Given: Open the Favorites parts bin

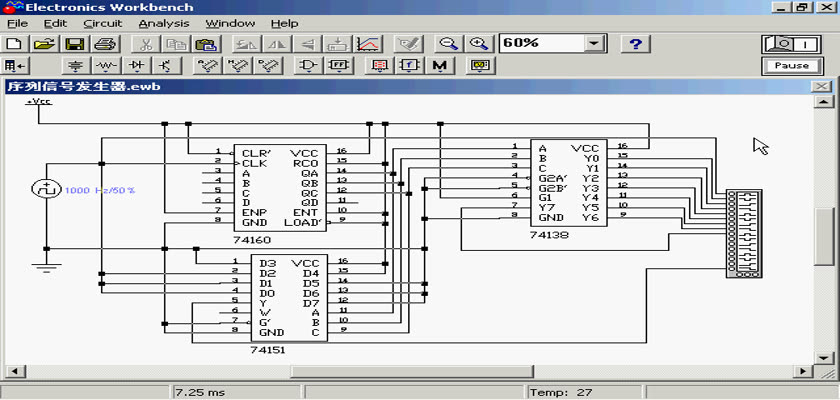Looking at the screenshot, I should pyautogui.click(x=16, y=66).
